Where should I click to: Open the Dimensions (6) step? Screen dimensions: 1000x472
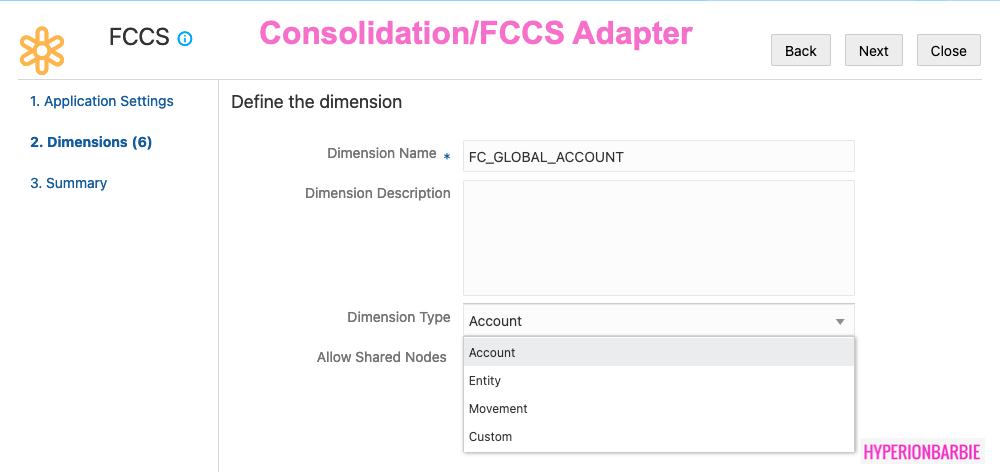coord(91,142)
